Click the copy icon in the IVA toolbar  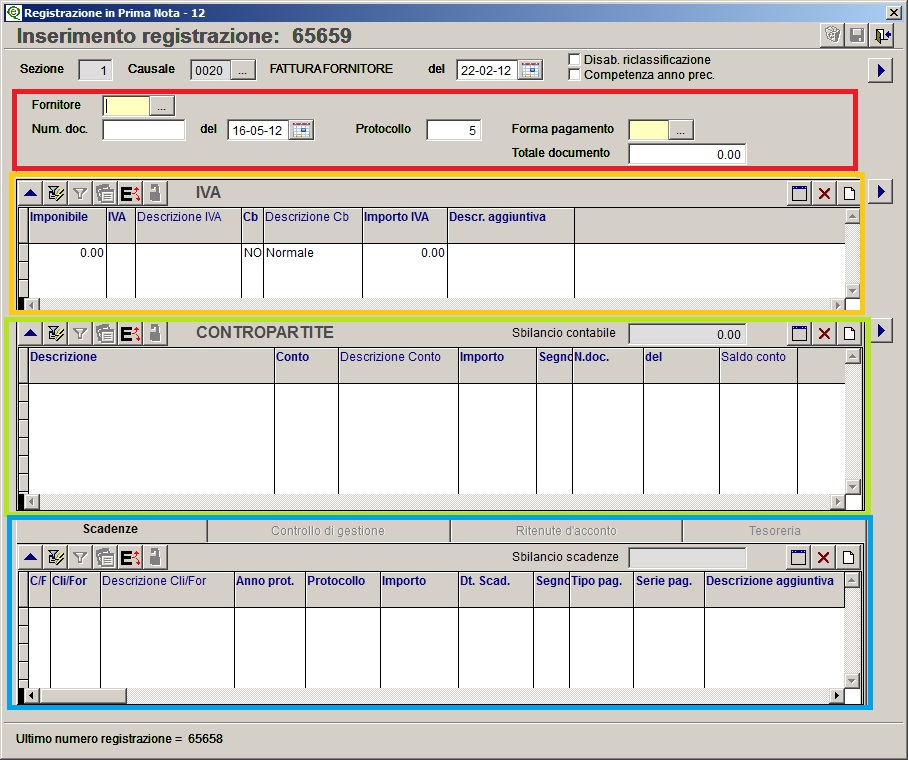point(105,193)
